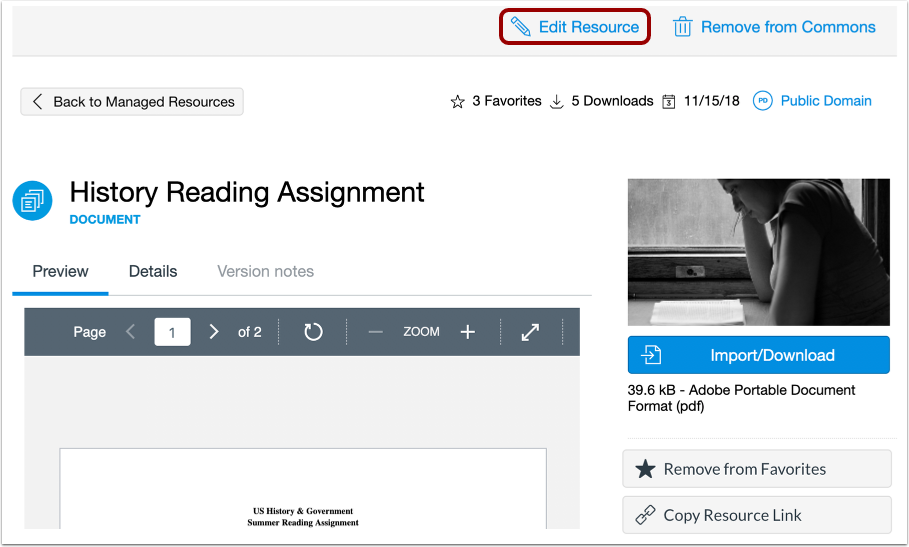Screen dimensions: 909x547
Task: Click the pencil icon beside Edit Resource
Action: [520, 27]
